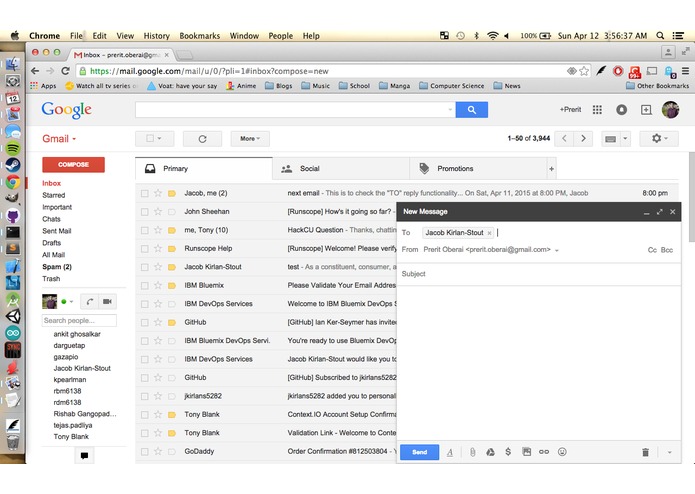The width and height of the screenshot is (695, 494).
Task: Select checkbox for IBM Bluemix email
Action: coord(144,286)
